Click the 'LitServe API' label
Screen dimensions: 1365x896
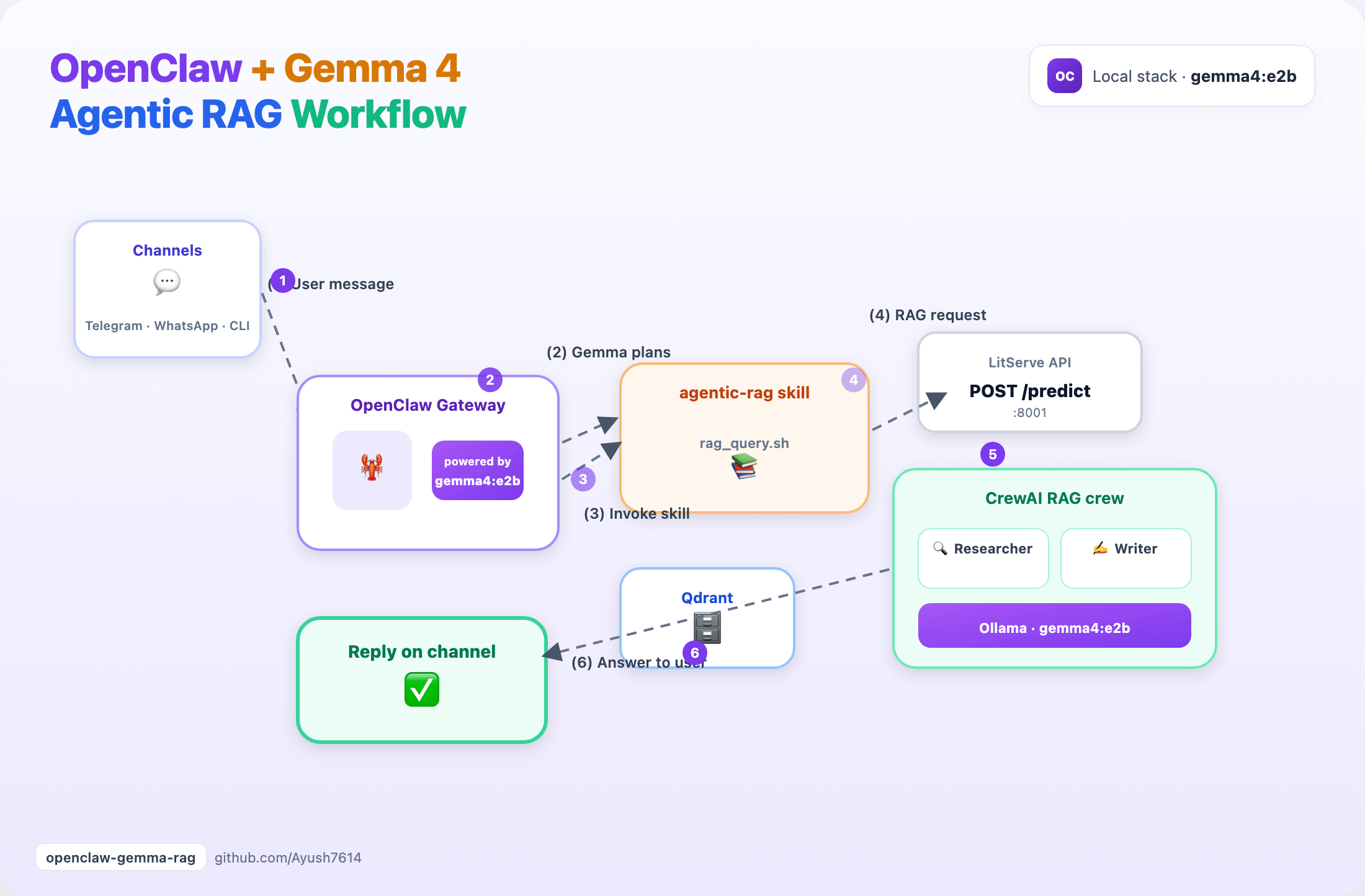pyautogui.click(x=1030, y=362)
